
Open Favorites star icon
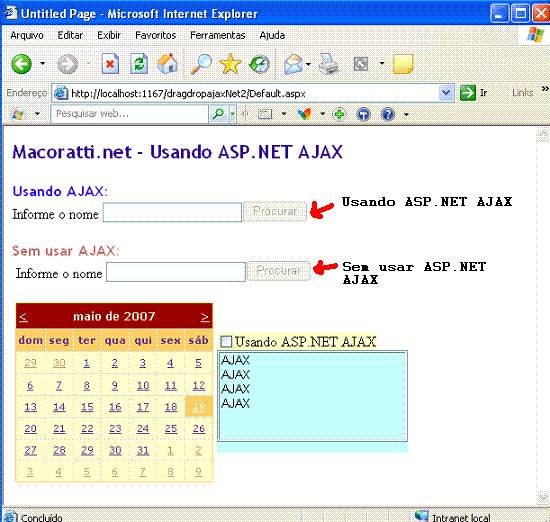[x=230, y=64]
